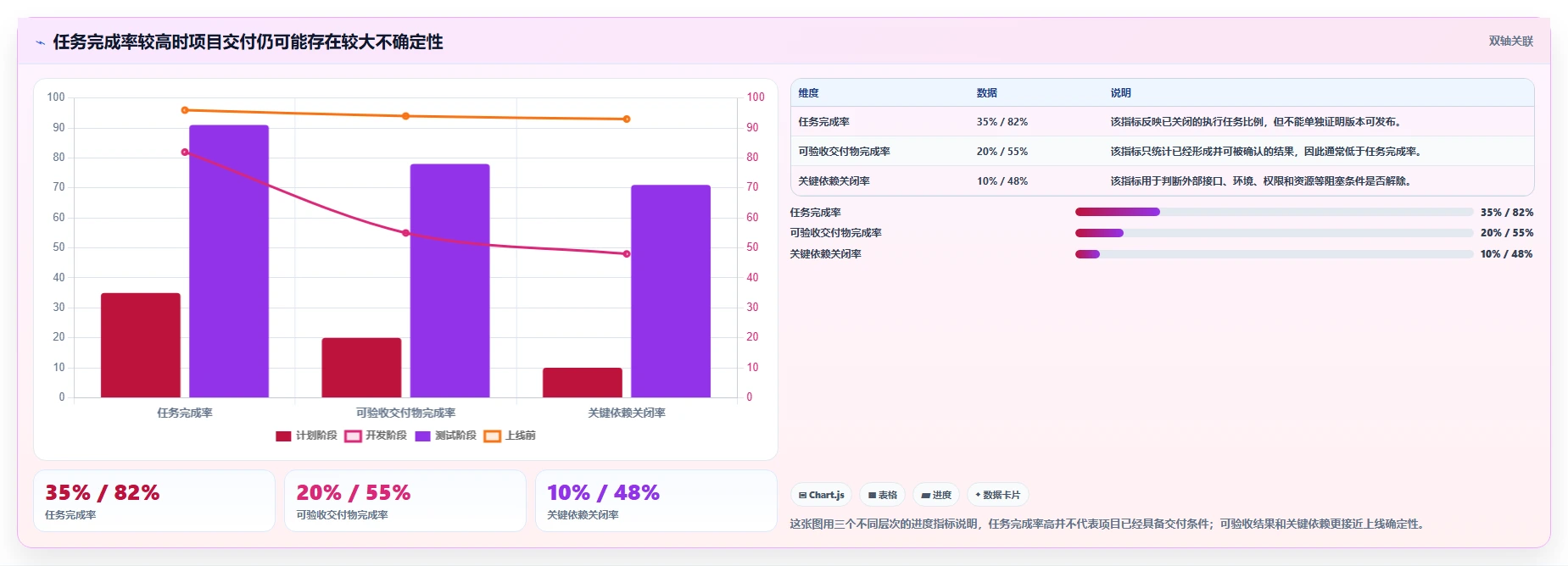This screenshot has height=566, width=1568.
Task: Click the x-axis label 任务完成率
Action: pos(185,413)
